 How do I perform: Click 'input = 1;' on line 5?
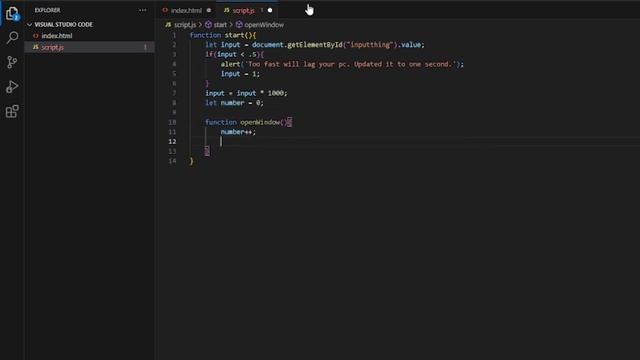240,74
